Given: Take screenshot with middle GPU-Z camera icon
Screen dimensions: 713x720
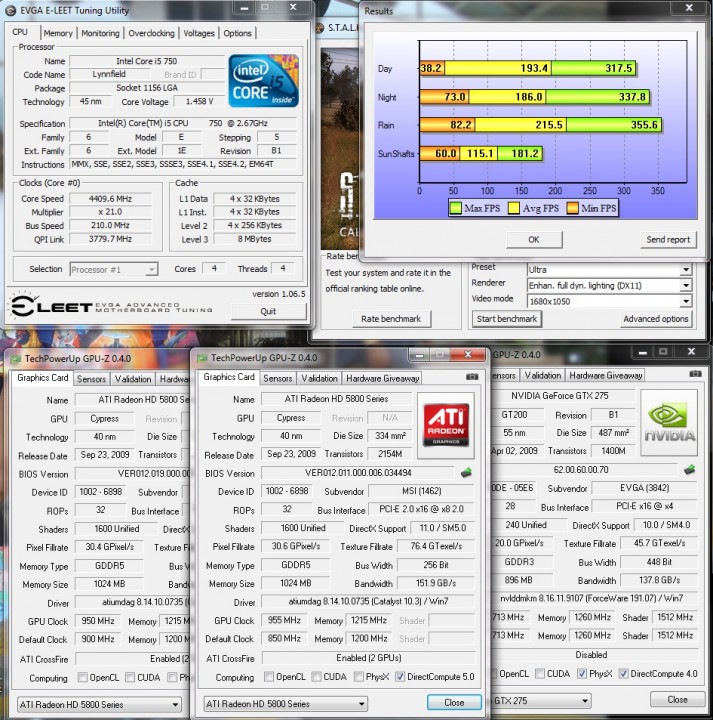Looking at the screenshot, I should tap(472, 377).
